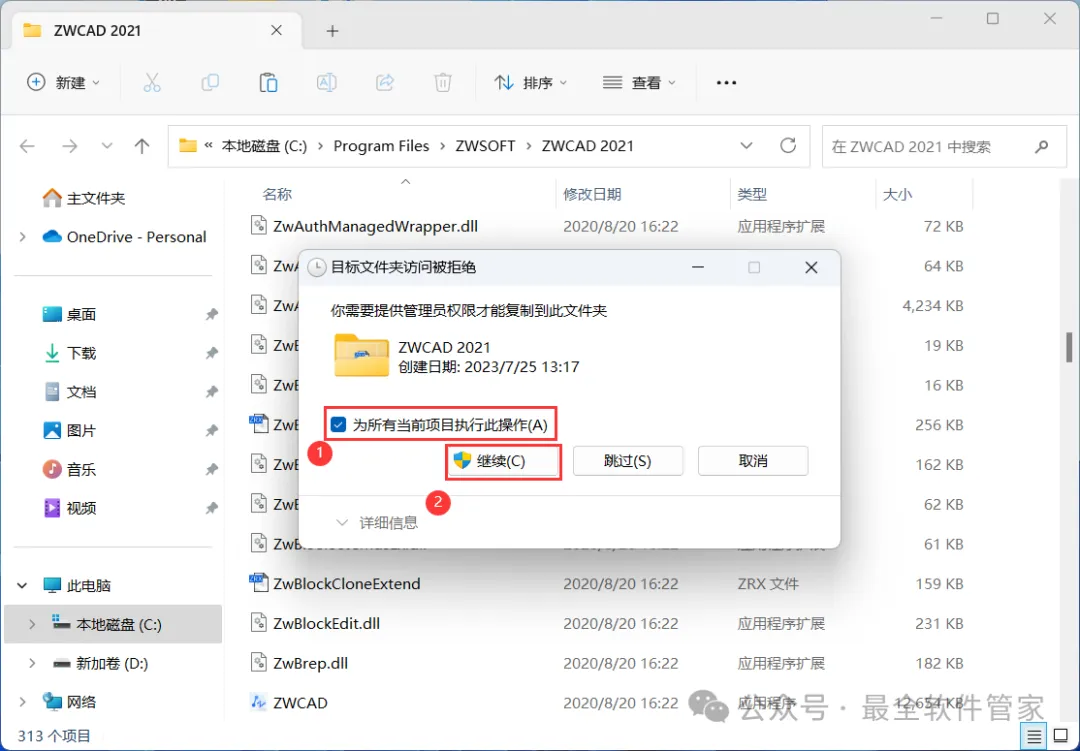This screenshot has height=751, width=1080.
Task: Collapse 此电脑 tree node
Action: (22, 586)
